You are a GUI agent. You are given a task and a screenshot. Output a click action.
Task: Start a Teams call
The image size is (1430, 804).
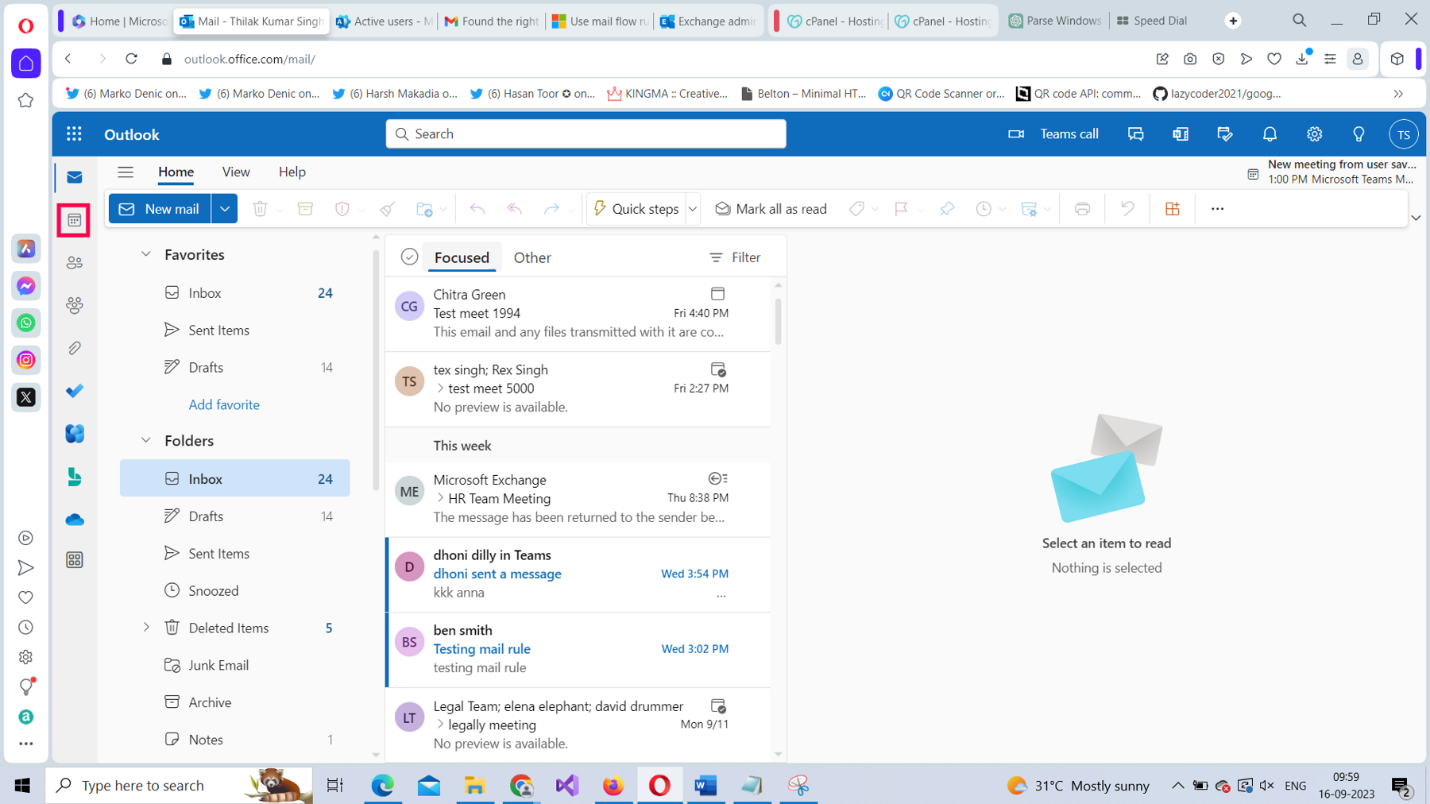pyautogui.click(x=1054, y=134)
